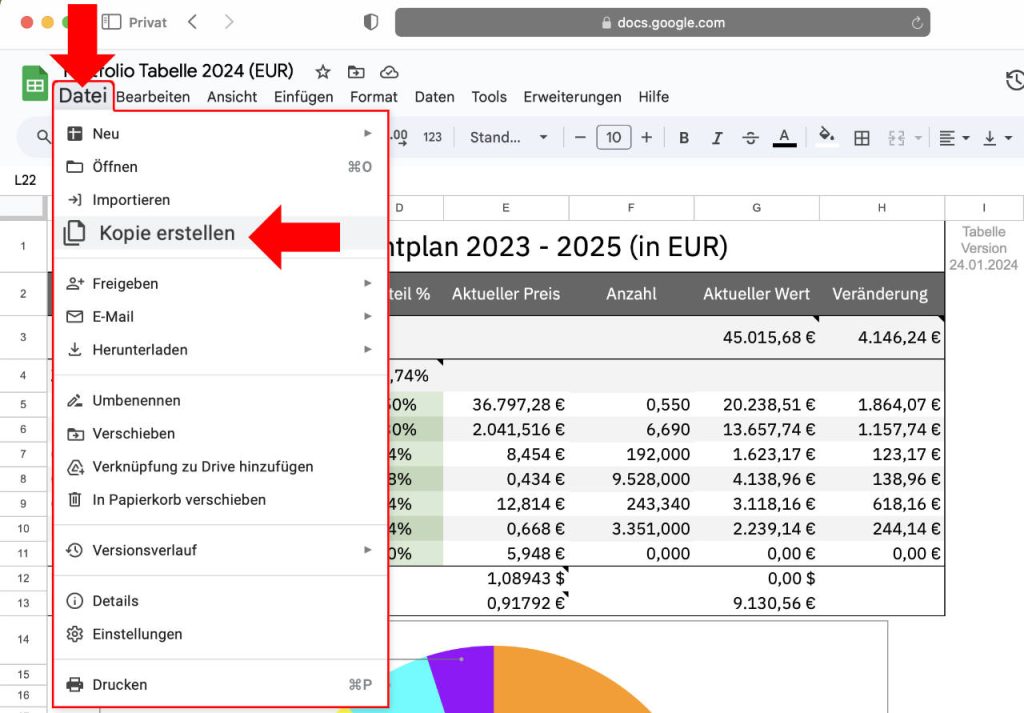Screen dimensions: 1024x713
Task: Select row 7 header
Action: click(24, 454)
